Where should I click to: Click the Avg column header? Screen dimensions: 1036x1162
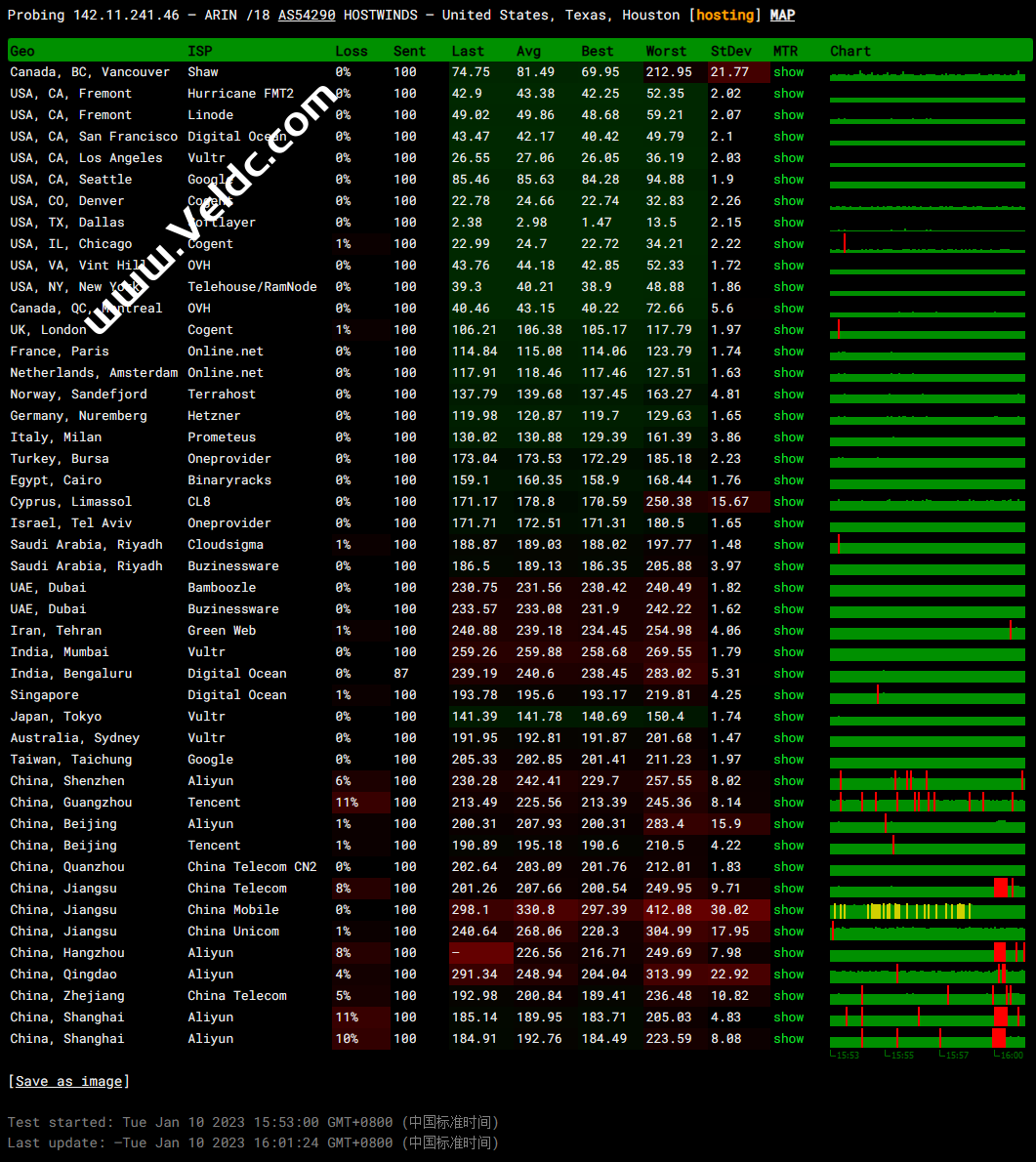pos(528,51)
